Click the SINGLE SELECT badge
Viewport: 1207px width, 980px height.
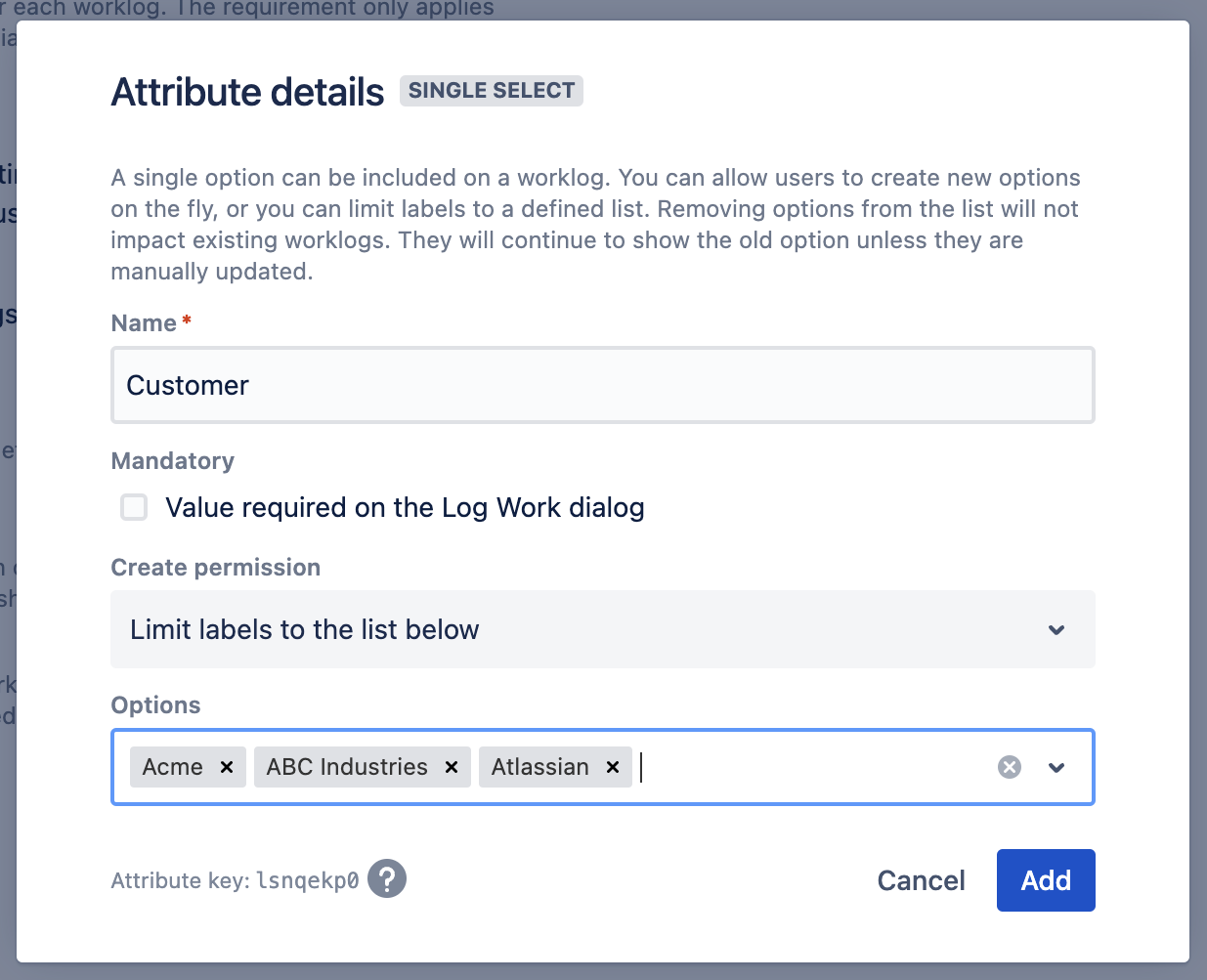point(491,91)
